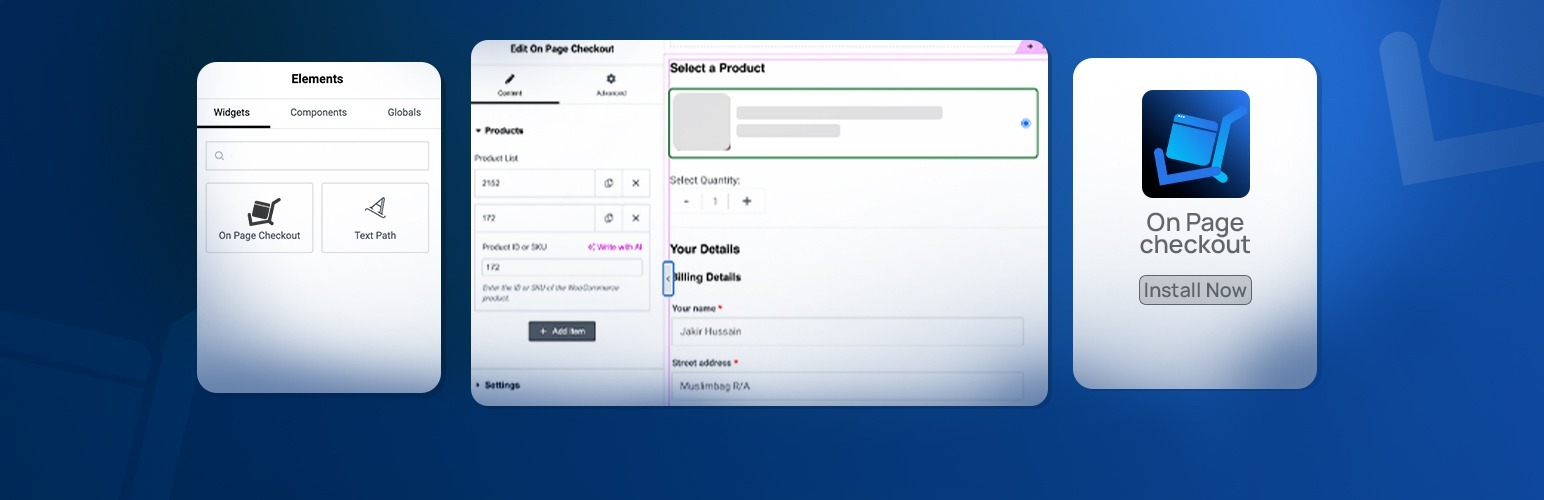
Task: Click the Your Details heading
Action: coord(705,249)
